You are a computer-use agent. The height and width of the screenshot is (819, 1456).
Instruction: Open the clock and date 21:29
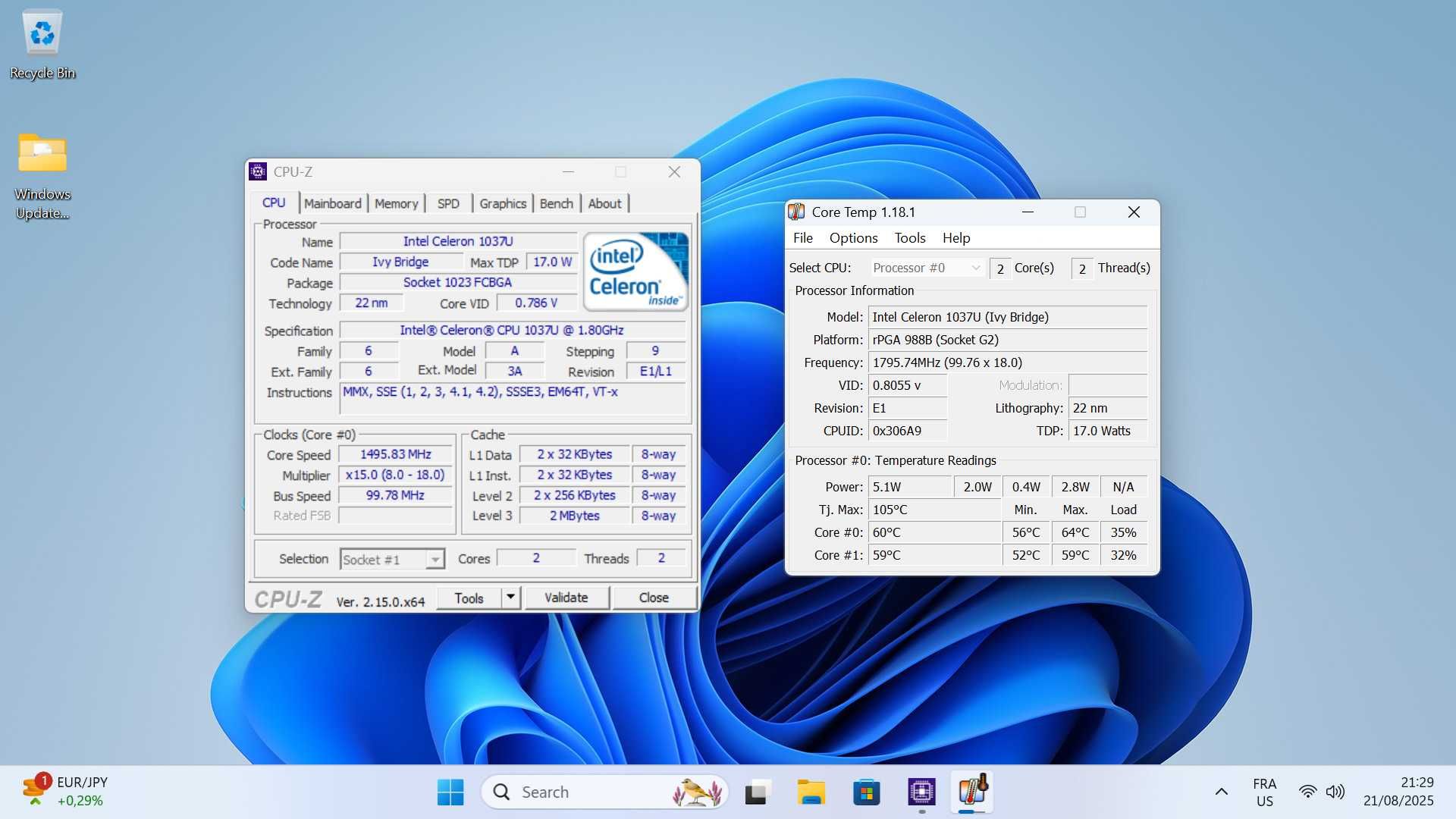[x=1398, y=792]
